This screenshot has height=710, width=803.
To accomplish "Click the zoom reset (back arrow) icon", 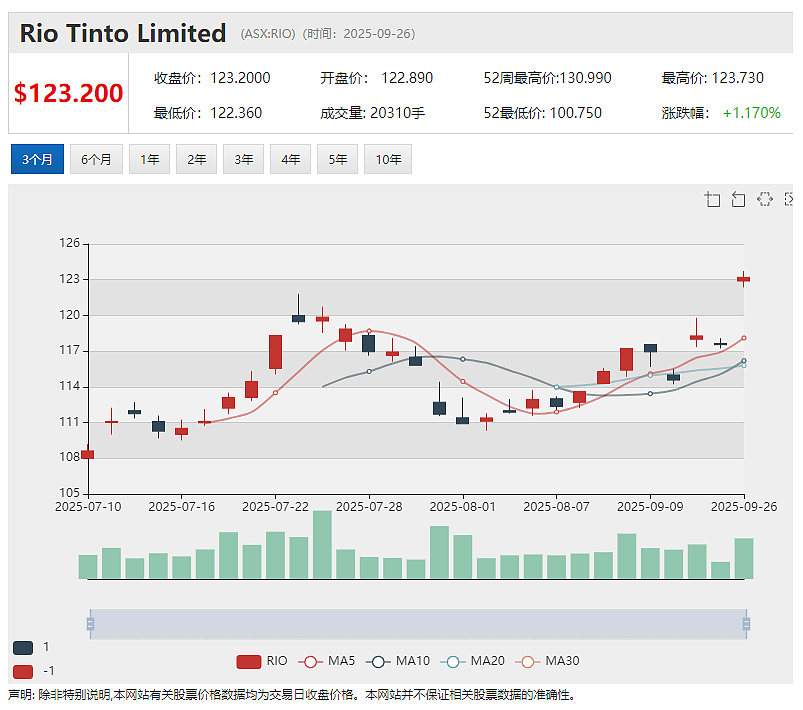I will (738, 199).
